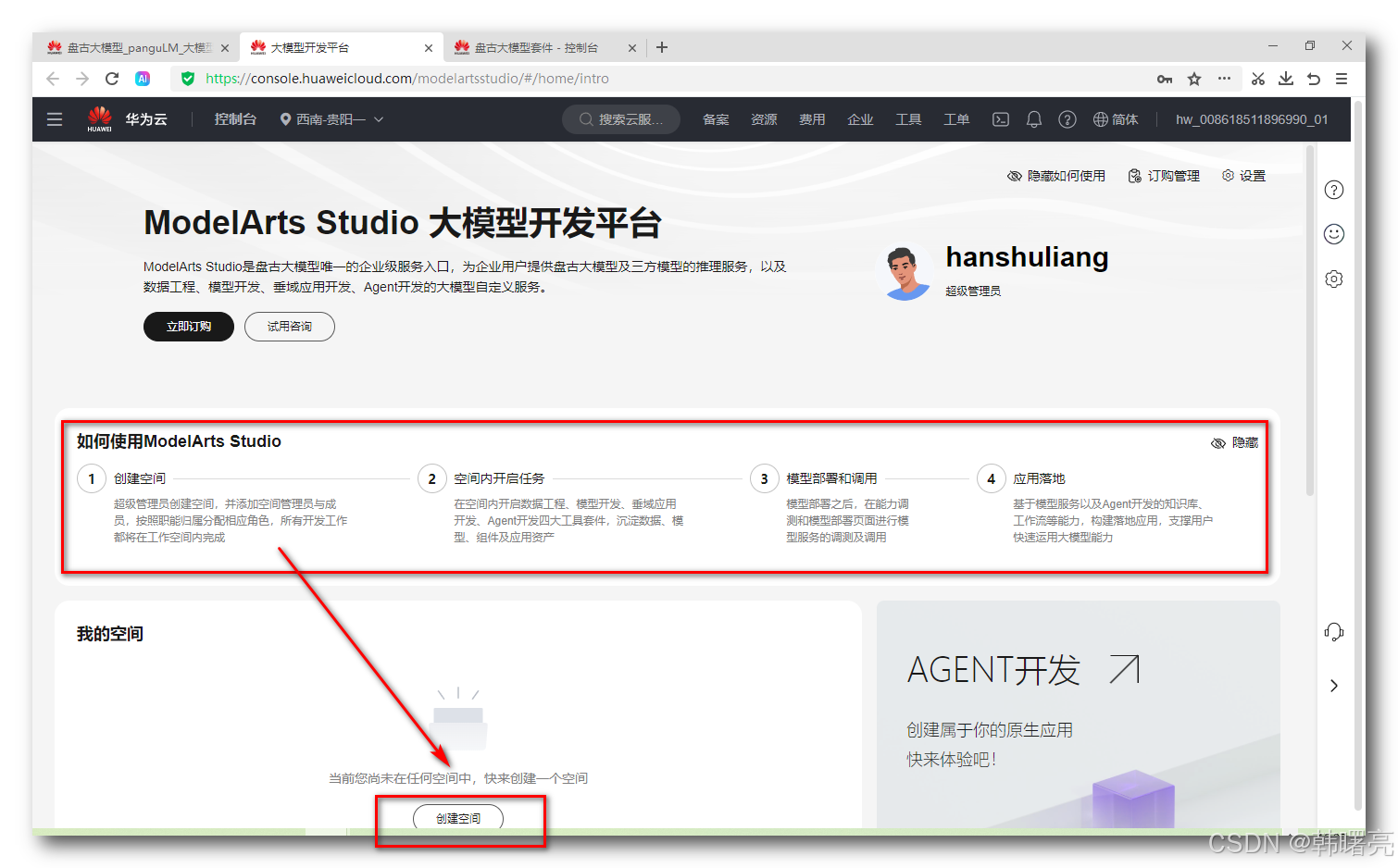Open the 工单 menu

956,119
